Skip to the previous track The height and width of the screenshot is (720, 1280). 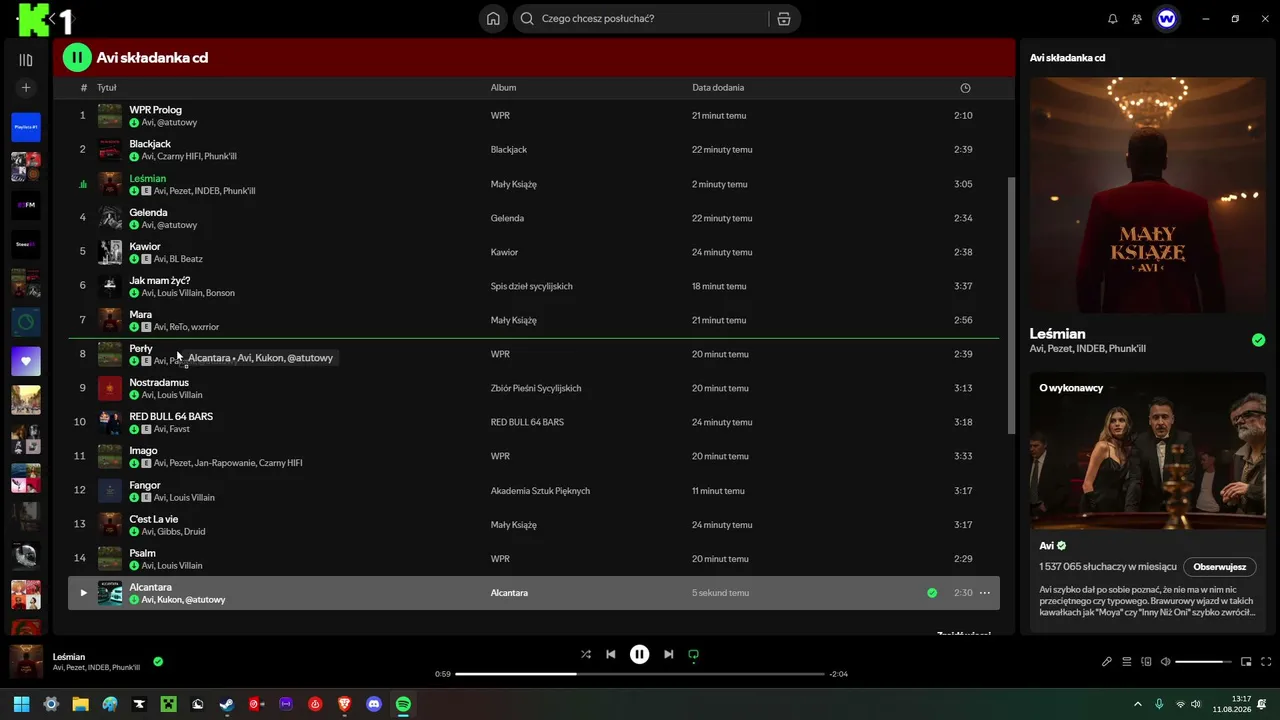tap(611, 654)
